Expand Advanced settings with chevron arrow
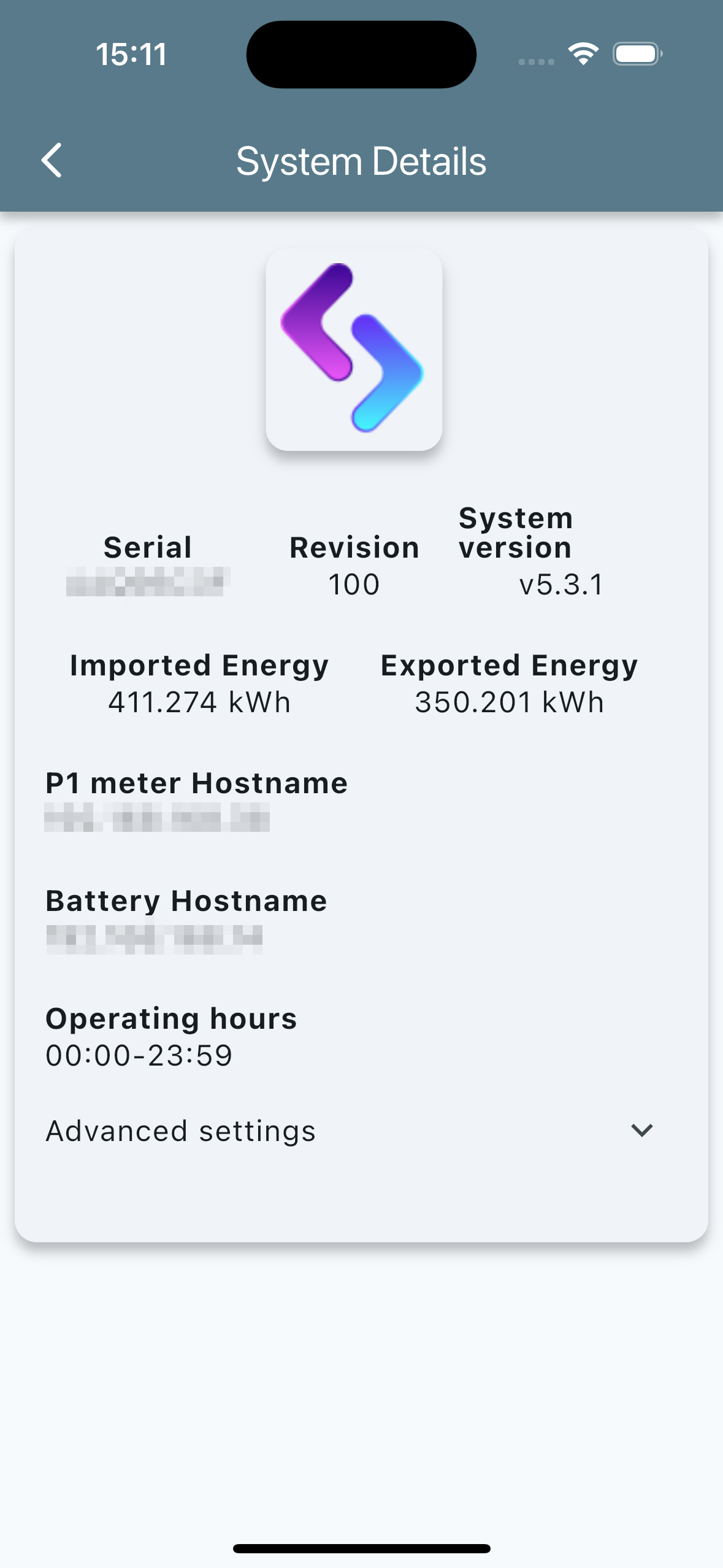The height and width of the screenshot is (1568, 723). pos(641,1130)
